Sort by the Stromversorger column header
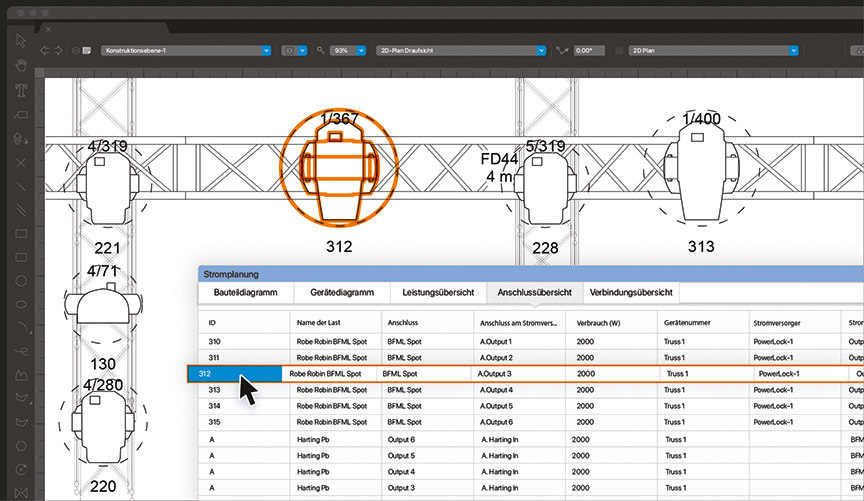864x501 pixels. point(795,323)
